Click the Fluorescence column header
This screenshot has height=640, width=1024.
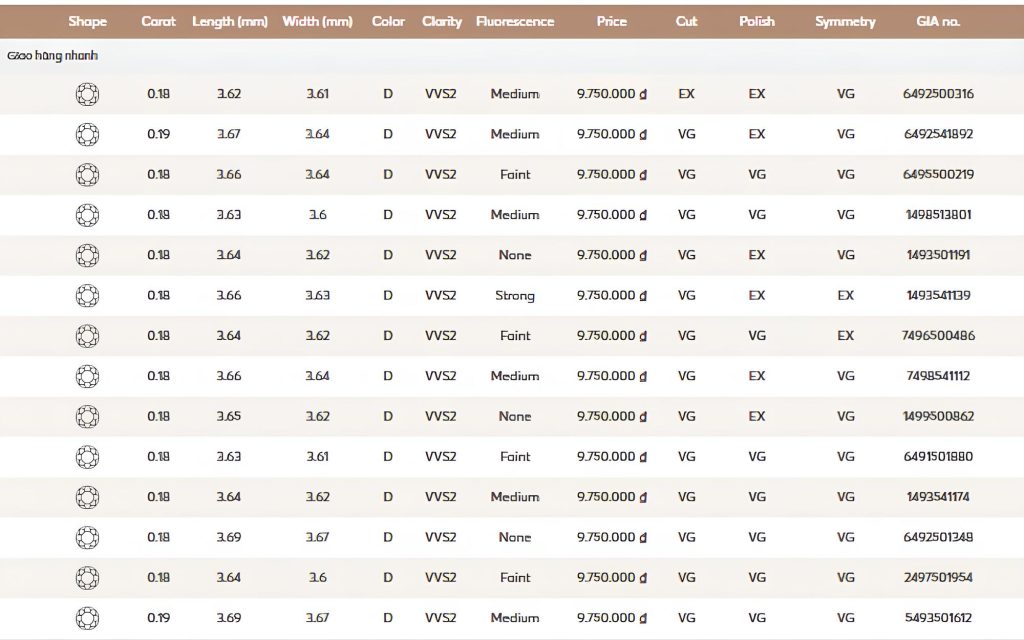pyautogui.click(x=515, y=22)
